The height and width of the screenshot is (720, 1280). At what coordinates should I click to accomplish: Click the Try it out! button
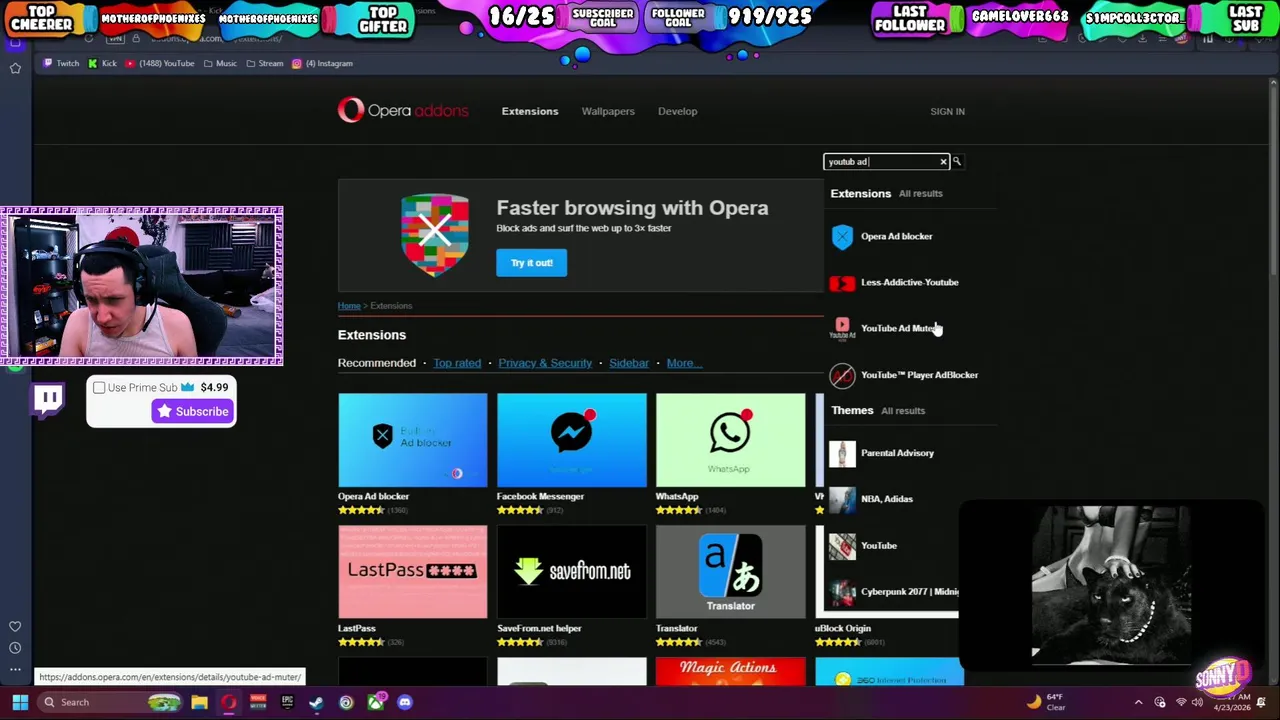[531, 263]
